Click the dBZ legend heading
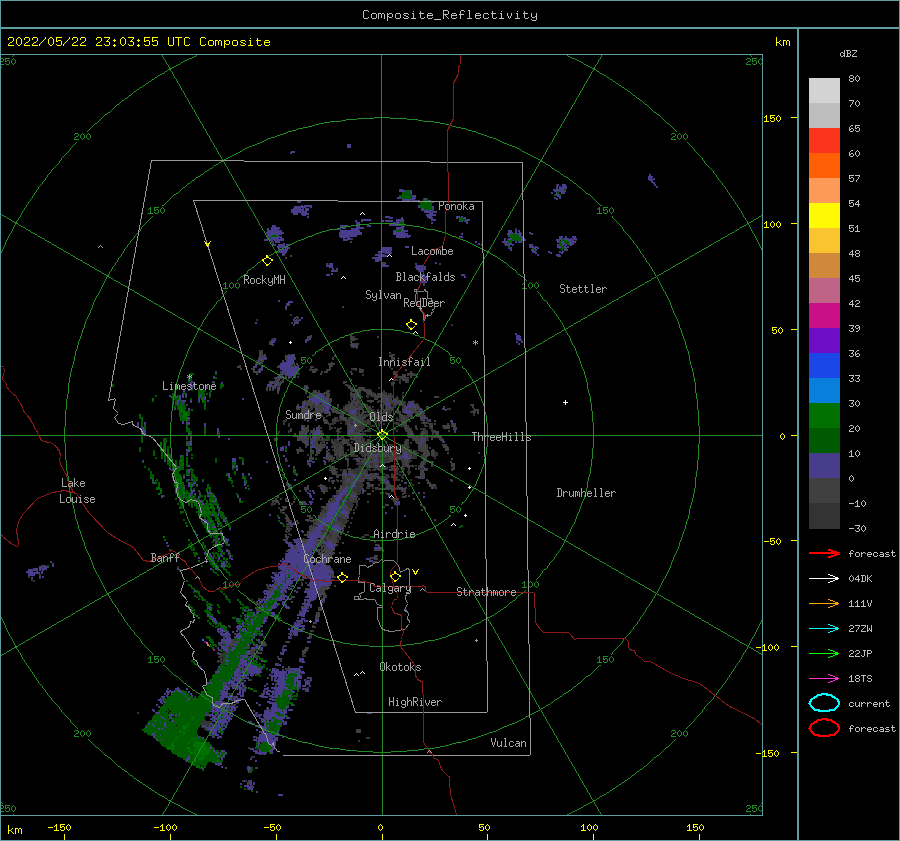The height and width of the screenshot is (841, 900). pyautogui.click(x=848, y=54)
